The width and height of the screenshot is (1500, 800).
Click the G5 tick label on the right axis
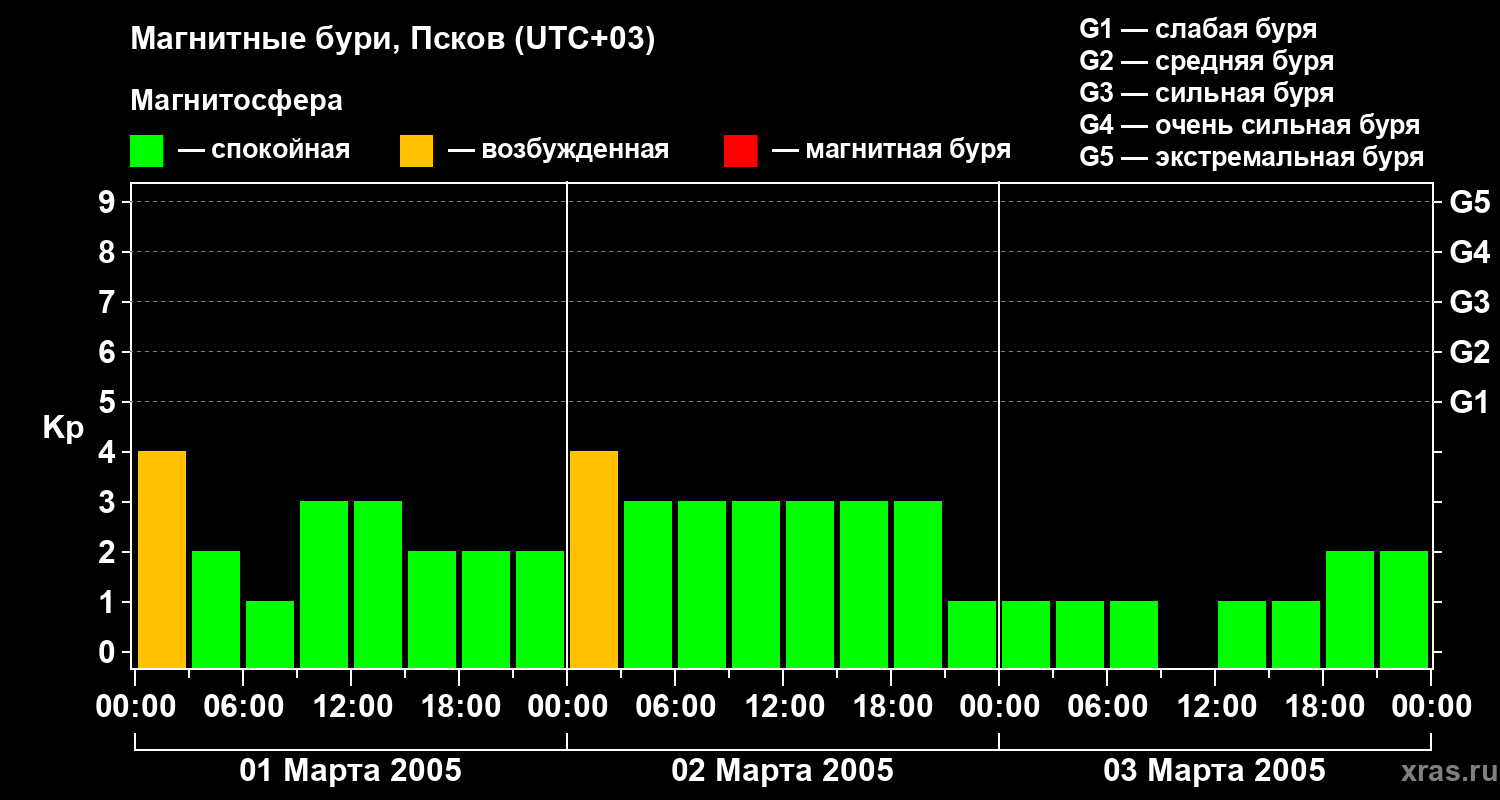coord(1469,202)
